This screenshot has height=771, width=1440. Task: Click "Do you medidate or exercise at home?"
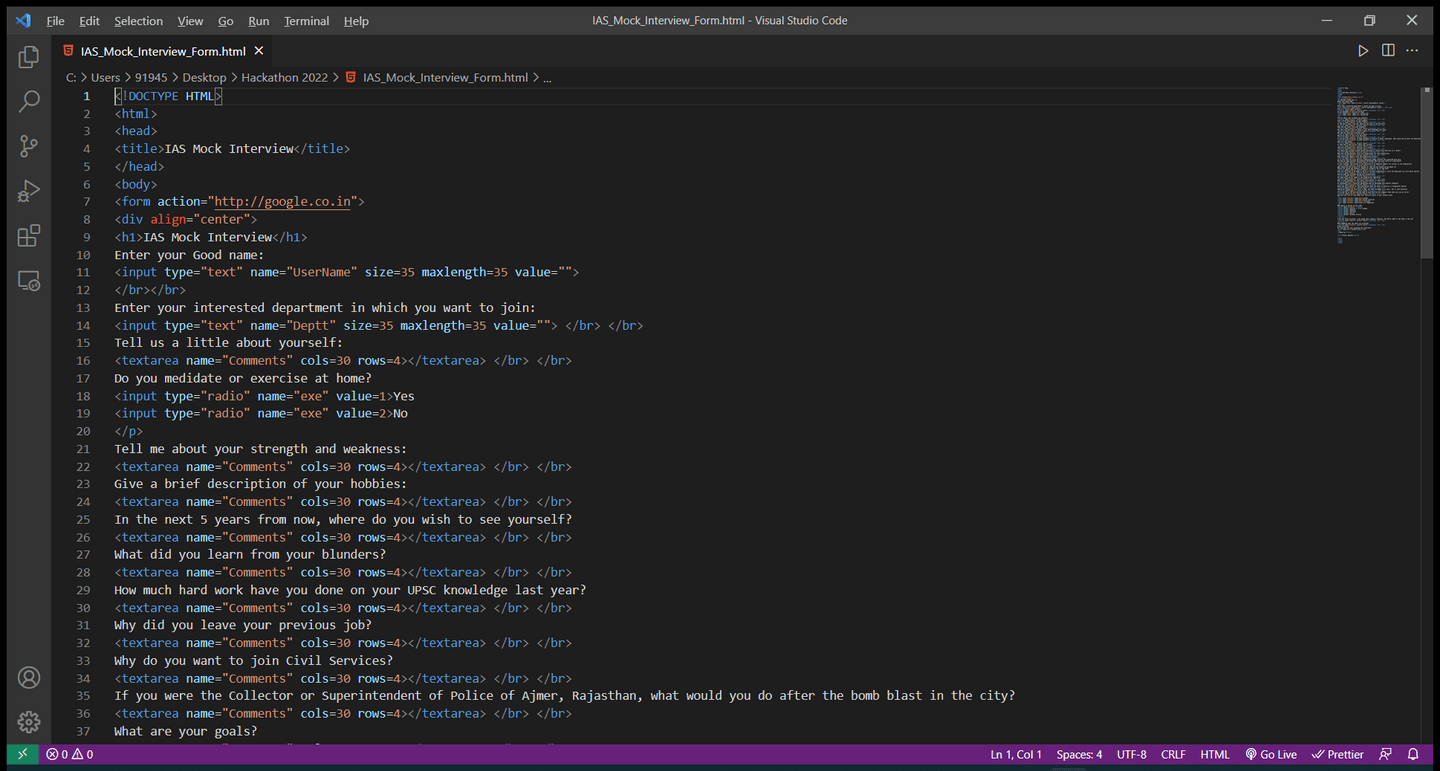coord(243,378)
